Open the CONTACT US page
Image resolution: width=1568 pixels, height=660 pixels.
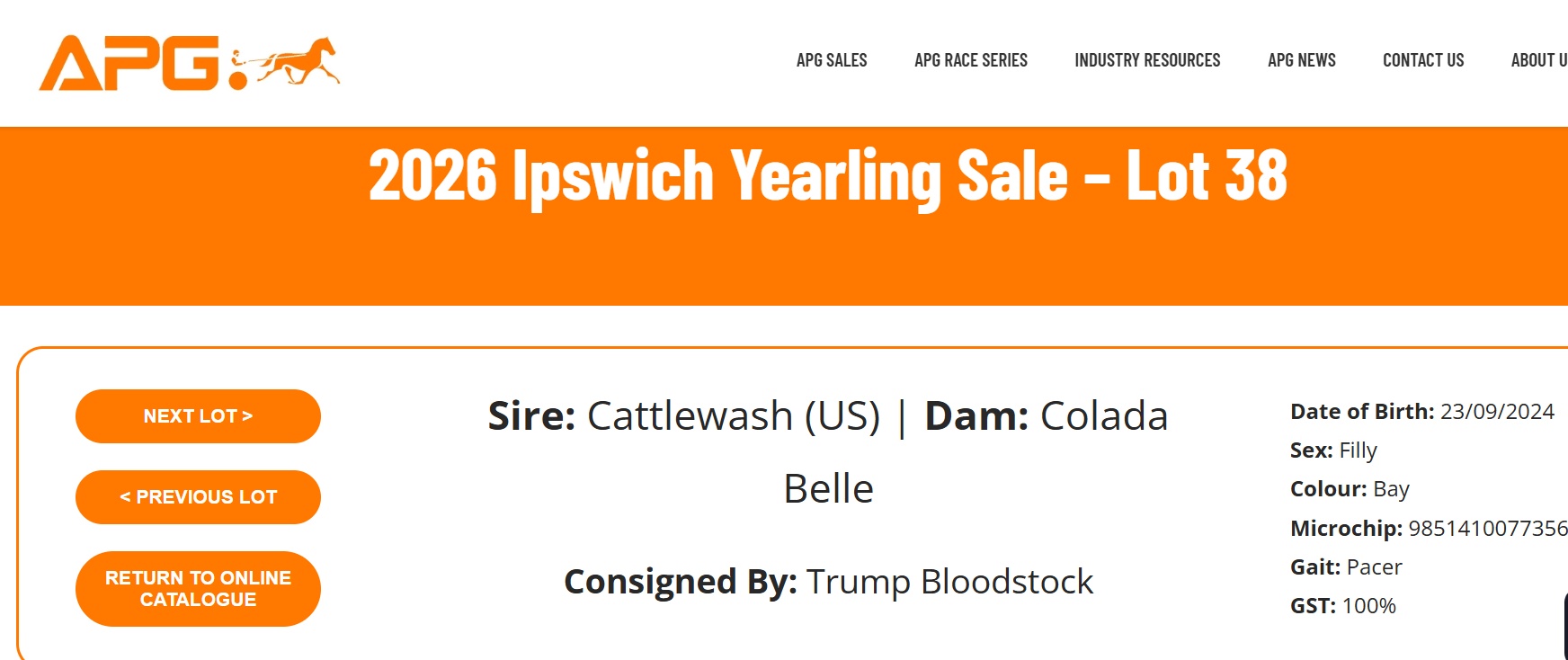pyautogui.click(x=1423, y=60)
